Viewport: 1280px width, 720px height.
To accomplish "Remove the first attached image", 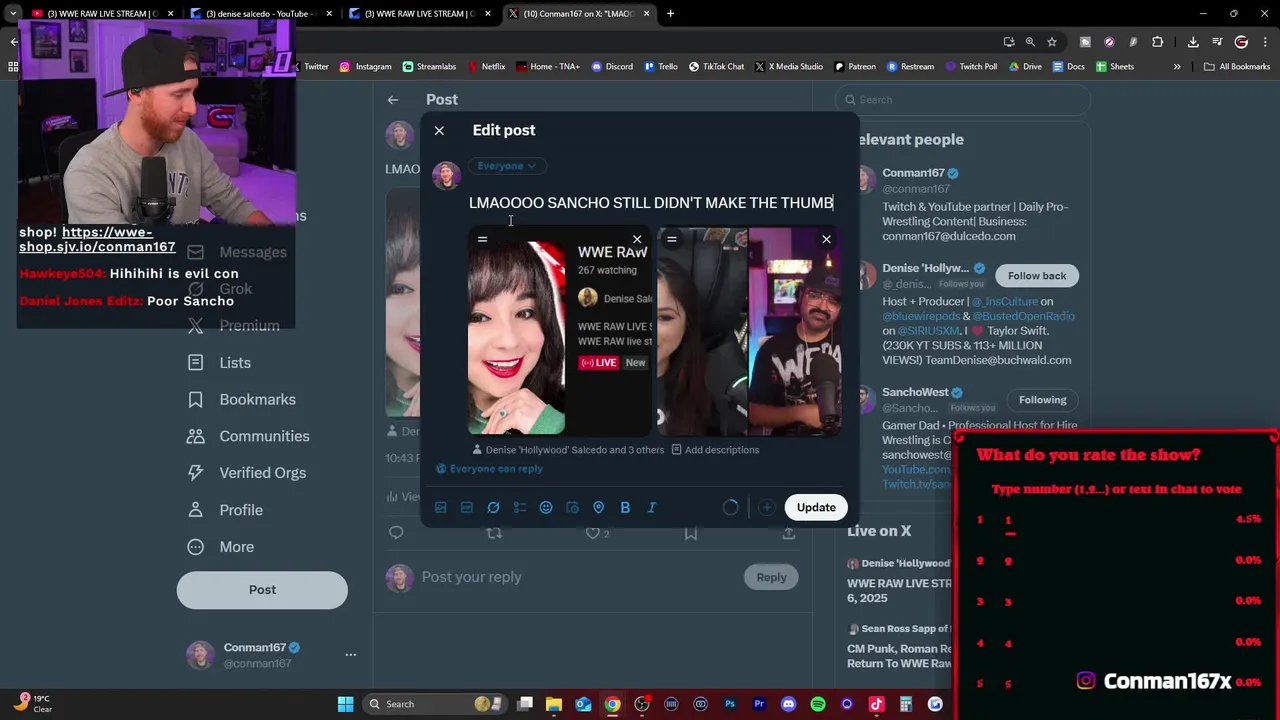I will [637, 240].
